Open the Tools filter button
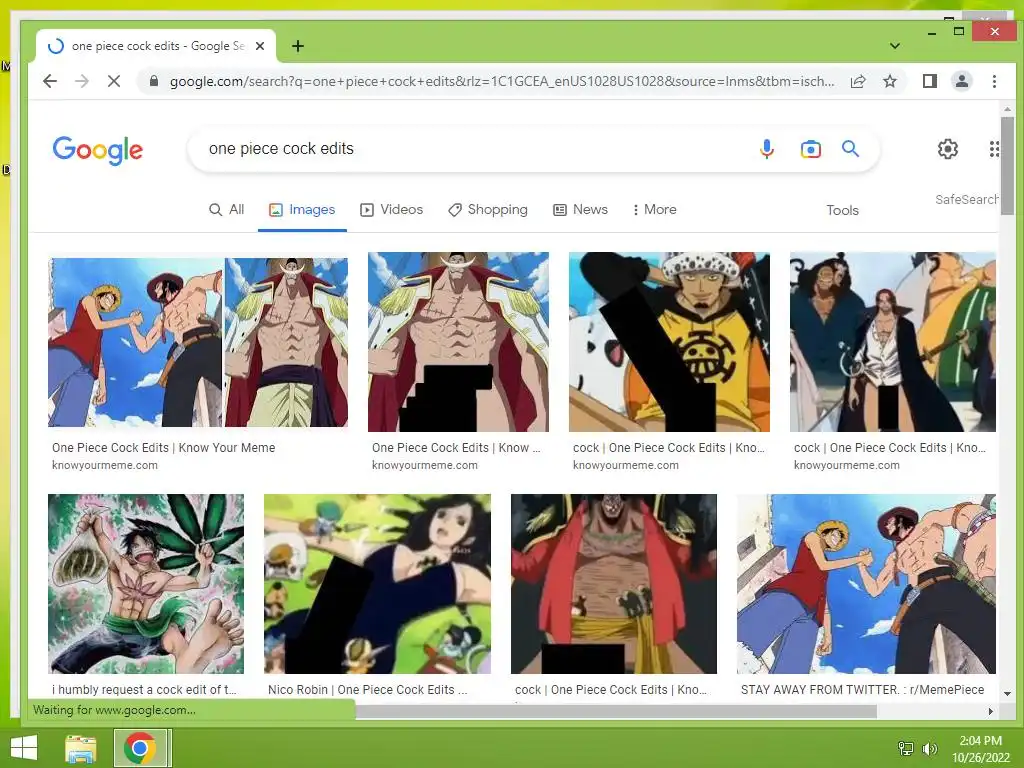The image size is (1024, 768). tap(842, 210)
